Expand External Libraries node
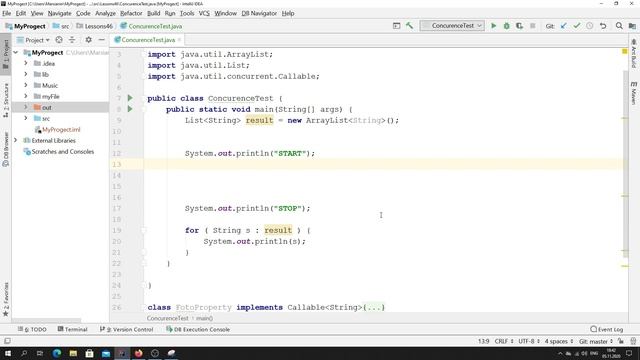This screenshot has height=360, width=640. click(16, 140)
